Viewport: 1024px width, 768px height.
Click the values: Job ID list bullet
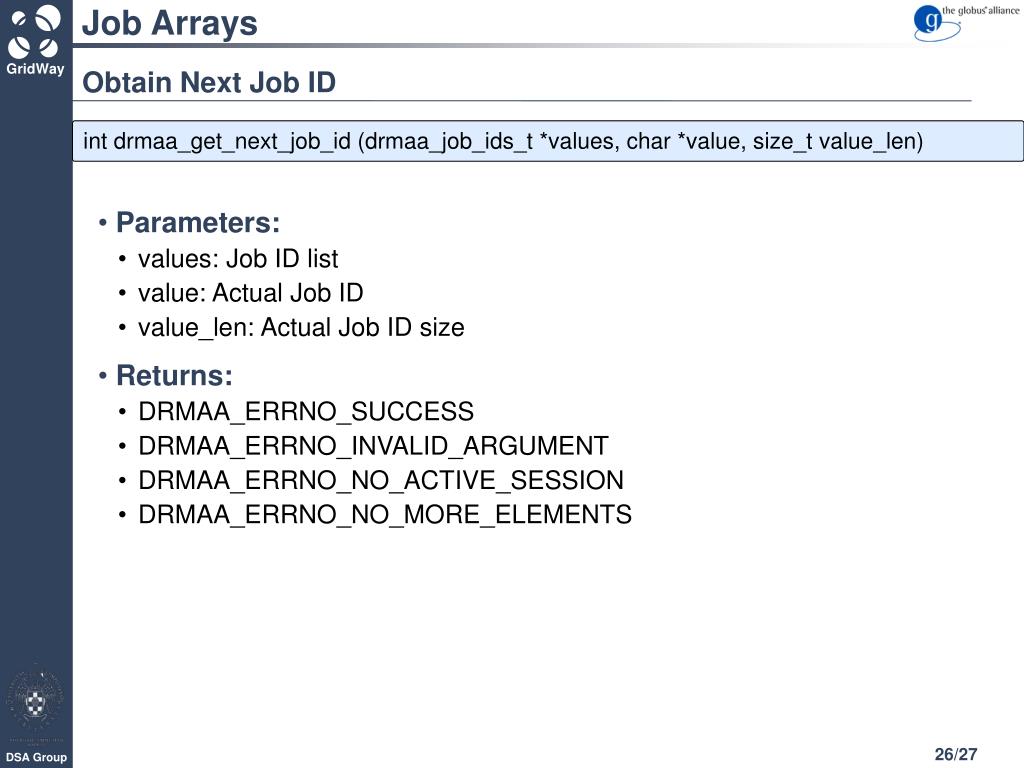238,259
